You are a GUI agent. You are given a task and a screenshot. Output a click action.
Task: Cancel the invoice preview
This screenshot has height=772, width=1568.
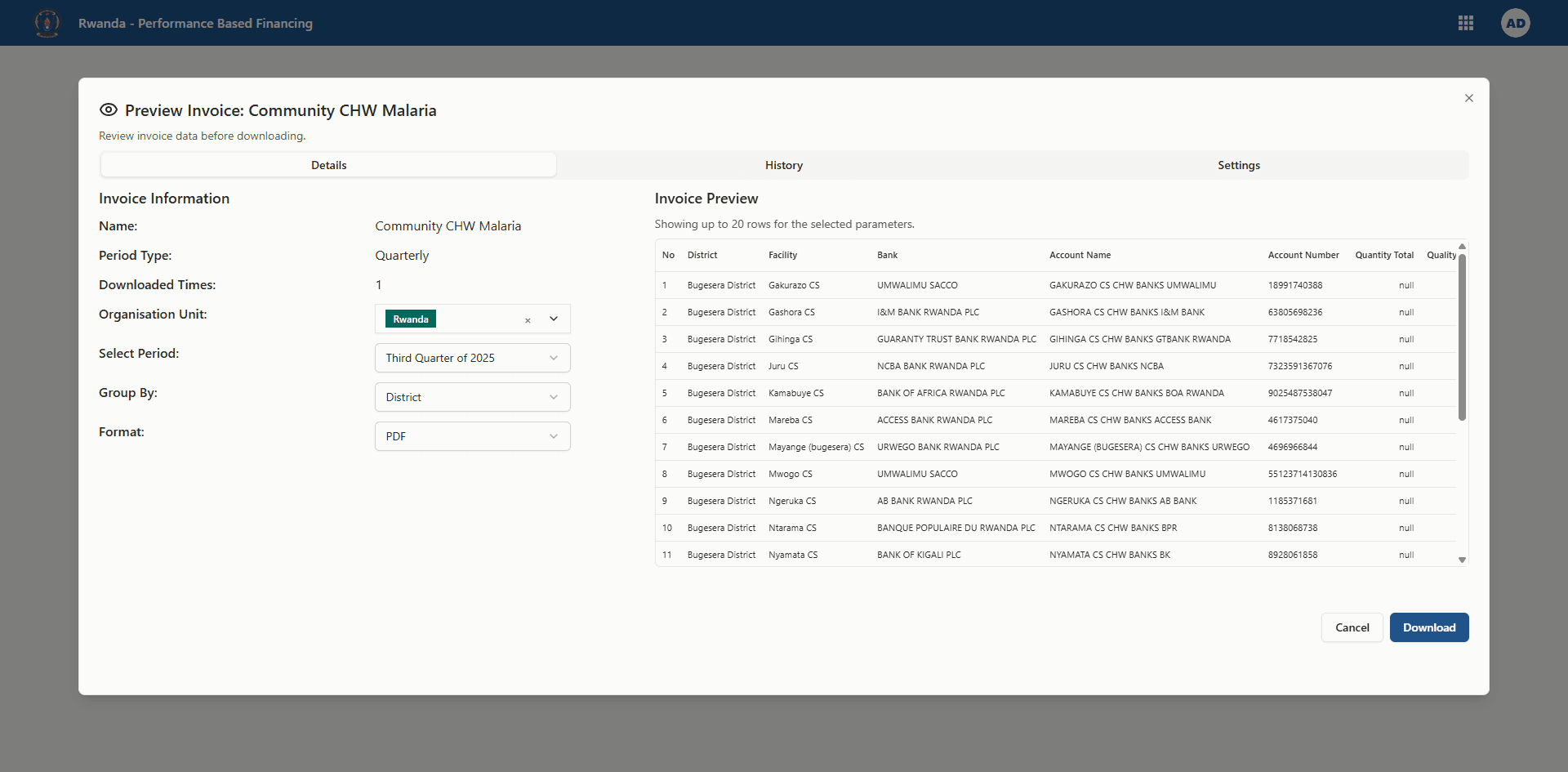[x=1352, y=627]
